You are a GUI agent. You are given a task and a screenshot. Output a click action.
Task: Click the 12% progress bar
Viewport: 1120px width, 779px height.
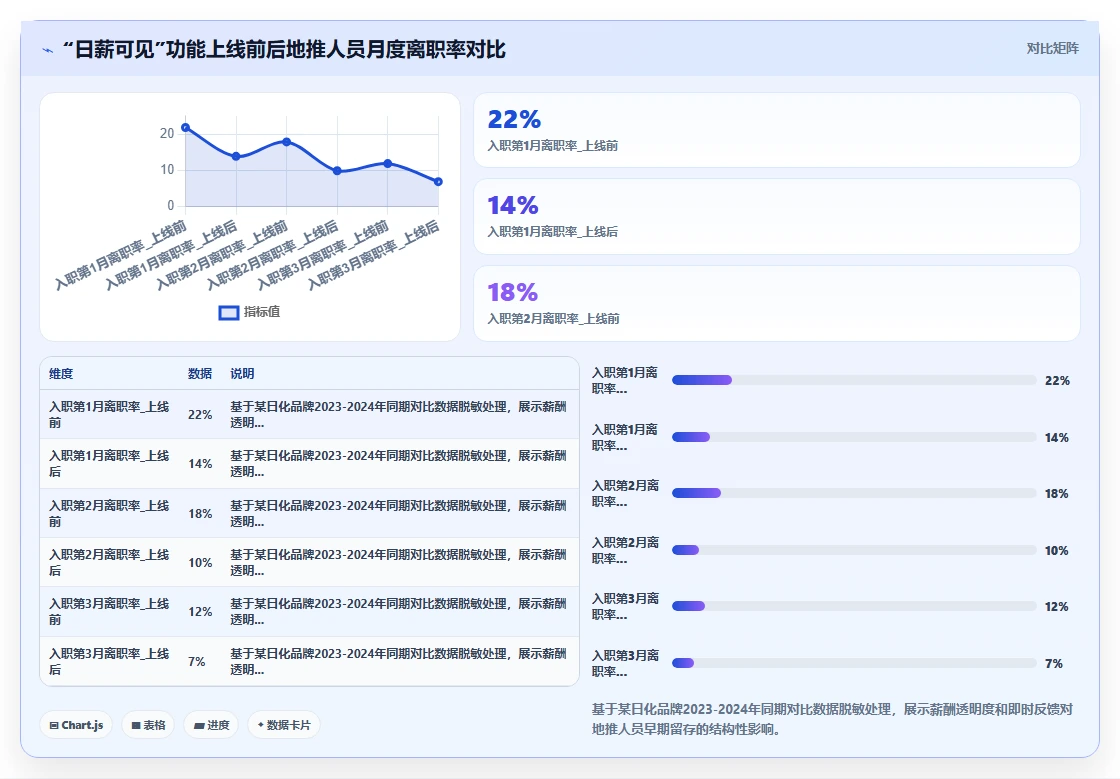(x=854, y=606)
